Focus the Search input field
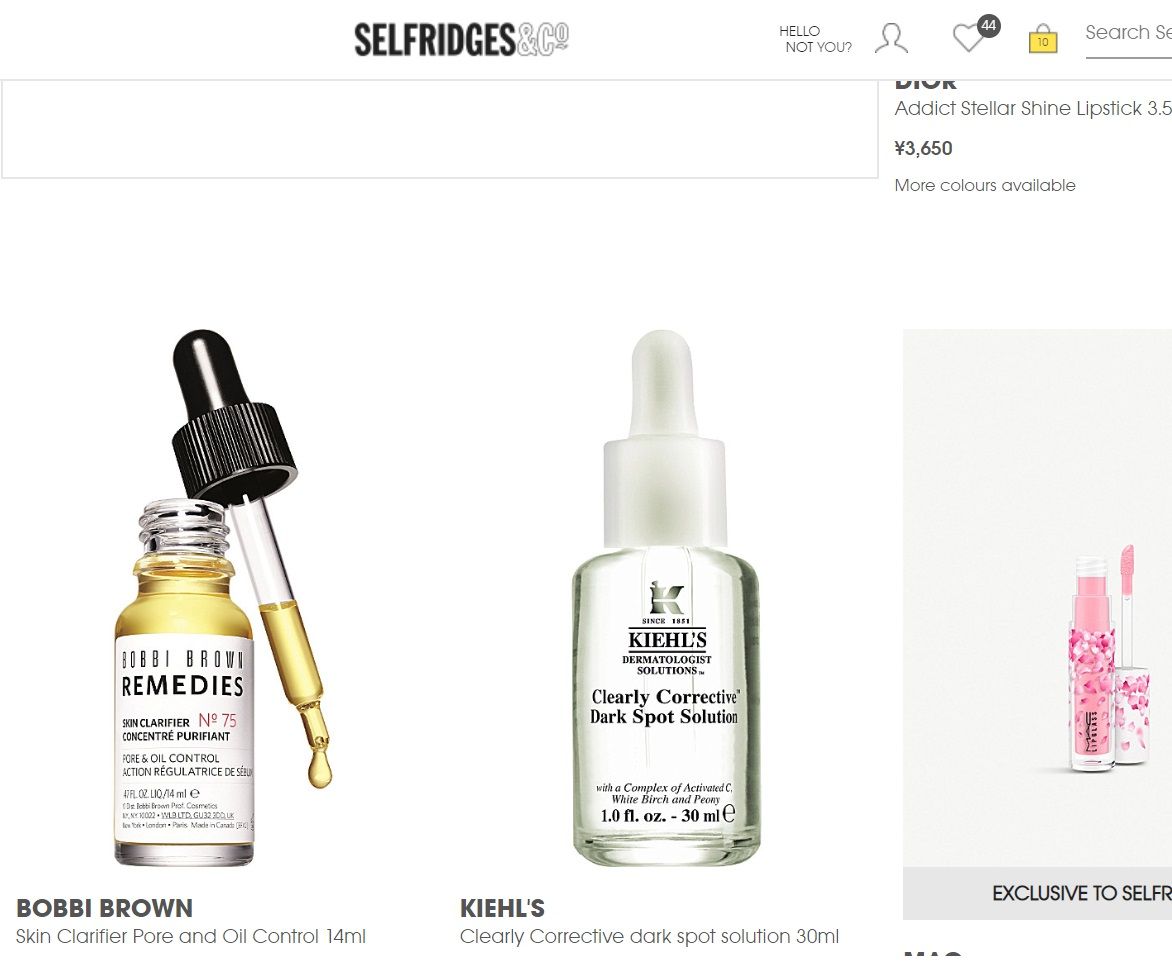Screen dimensions: 1172x964 1130,33
